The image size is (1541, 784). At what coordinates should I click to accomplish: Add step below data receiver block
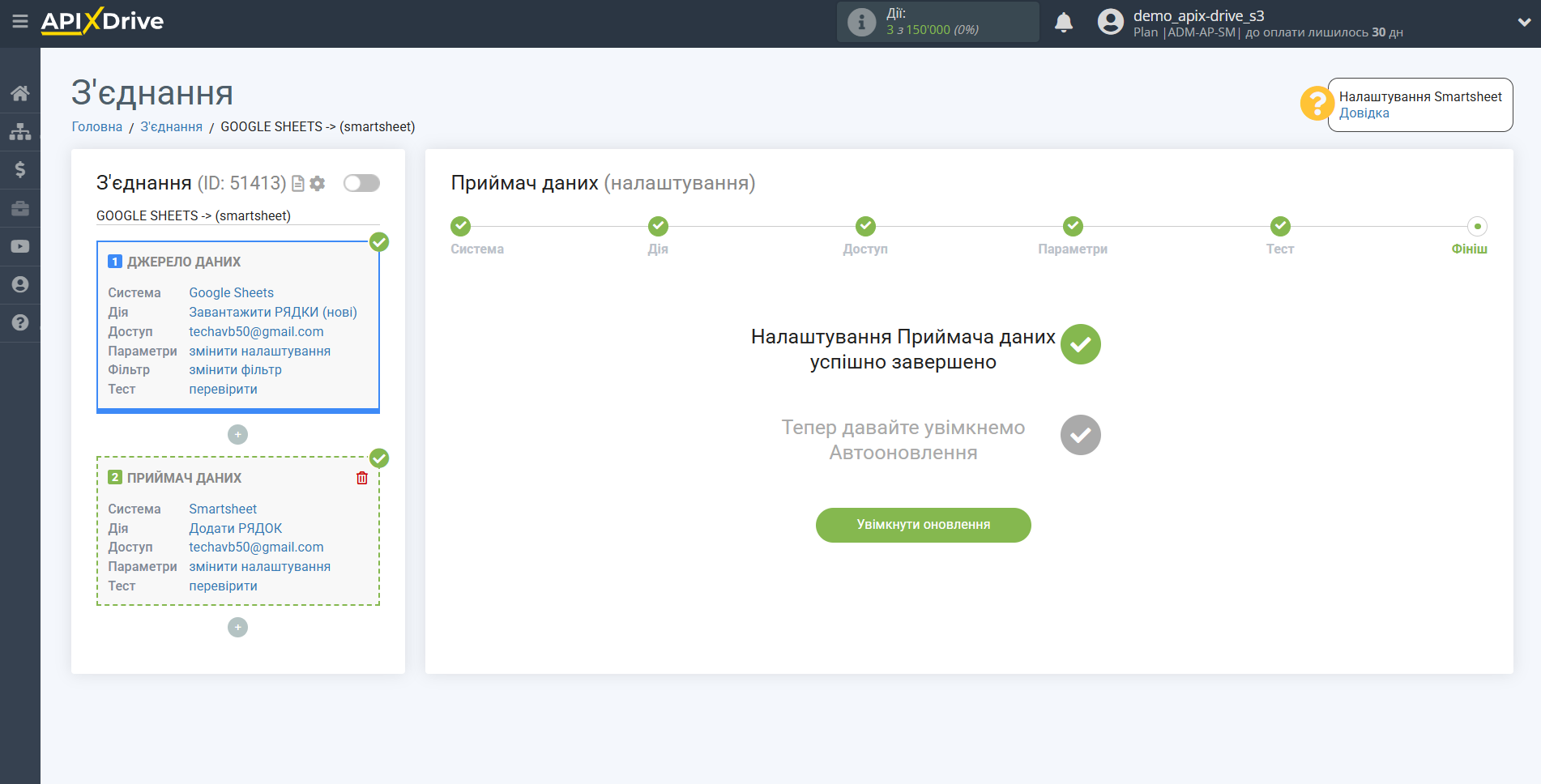[x=237, y=628]
